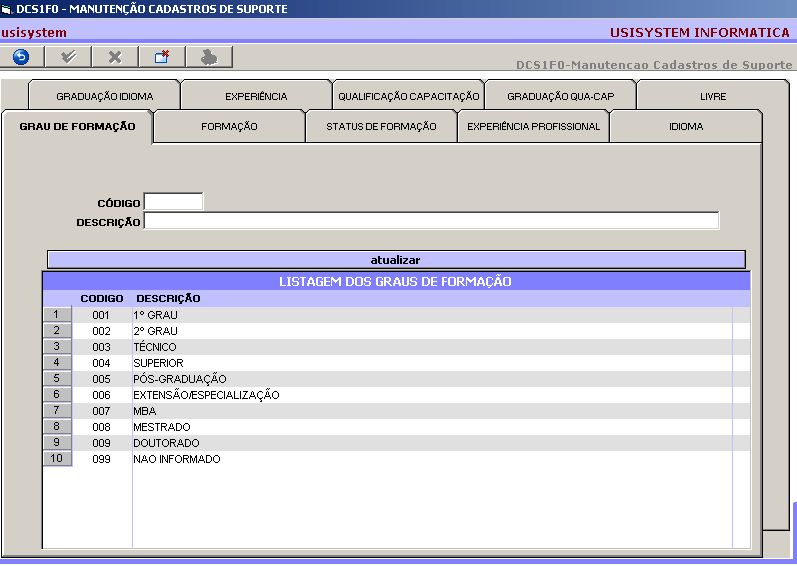Click code cell 009

101,443
